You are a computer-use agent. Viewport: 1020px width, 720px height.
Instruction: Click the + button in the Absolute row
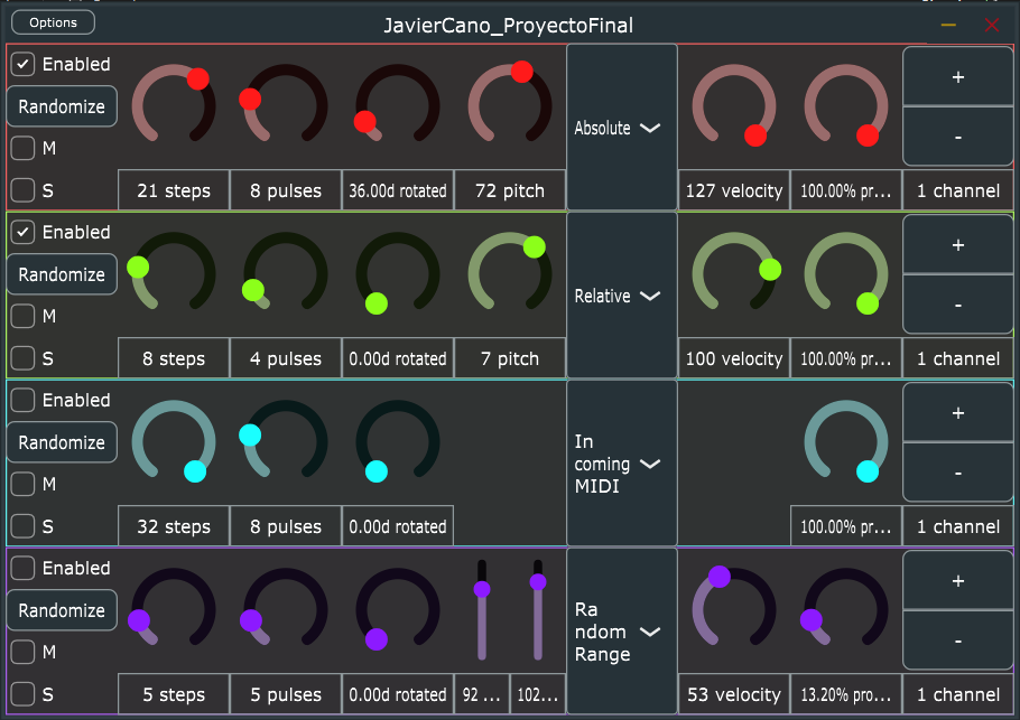click(957, 75)
